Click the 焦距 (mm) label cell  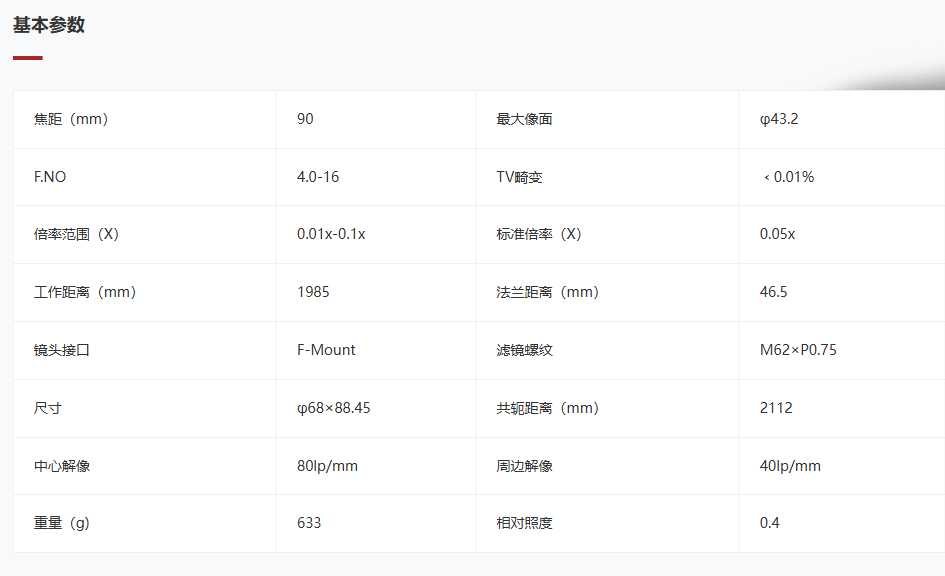click(145, 119)
